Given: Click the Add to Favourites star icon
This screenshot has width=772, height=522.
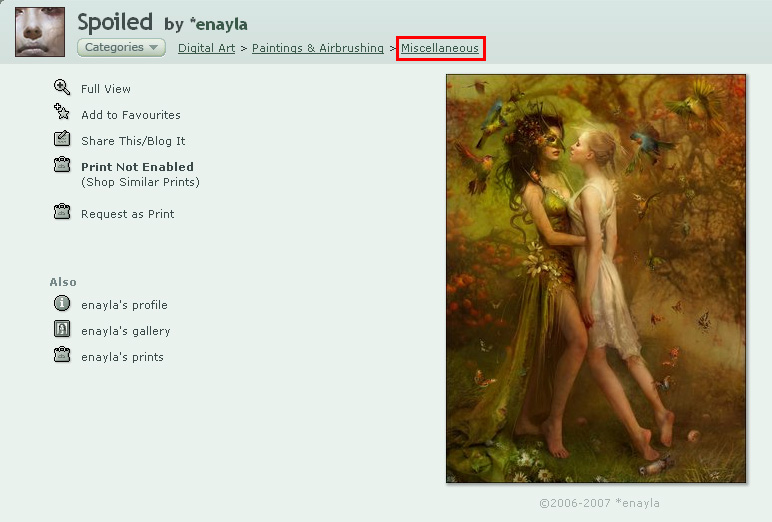Looking at the screenshot, I should click(62, 112).
